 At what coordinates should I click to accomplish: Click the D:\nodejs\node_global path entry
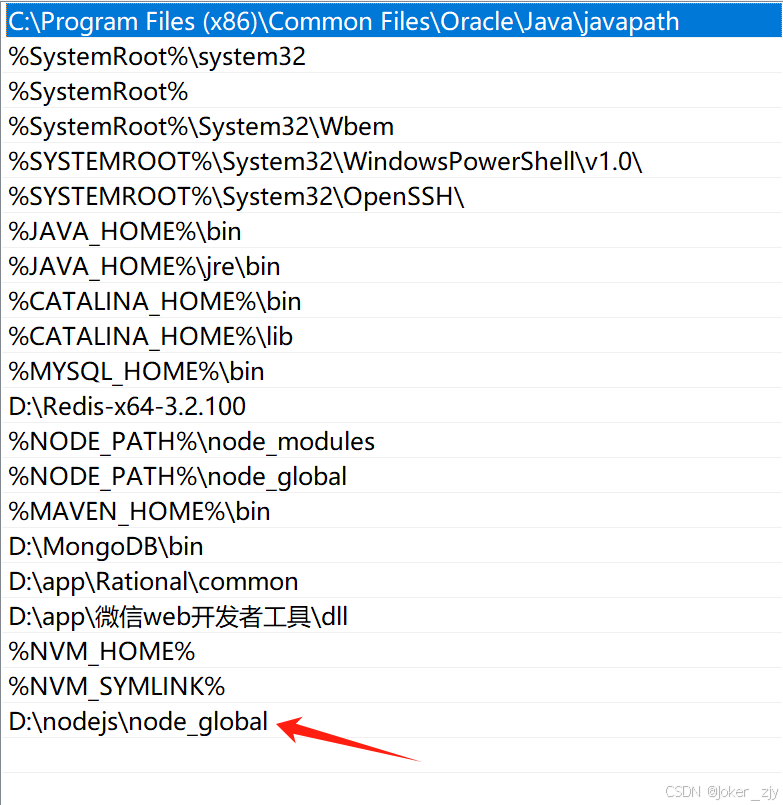(x=394, y=721)
